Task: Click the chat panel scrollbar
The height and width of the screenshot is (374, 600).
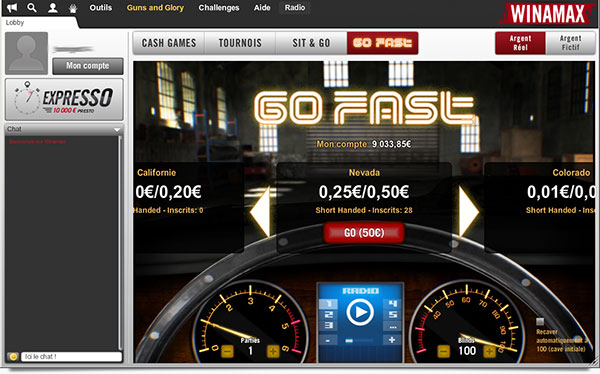Action: coord(120,243)
